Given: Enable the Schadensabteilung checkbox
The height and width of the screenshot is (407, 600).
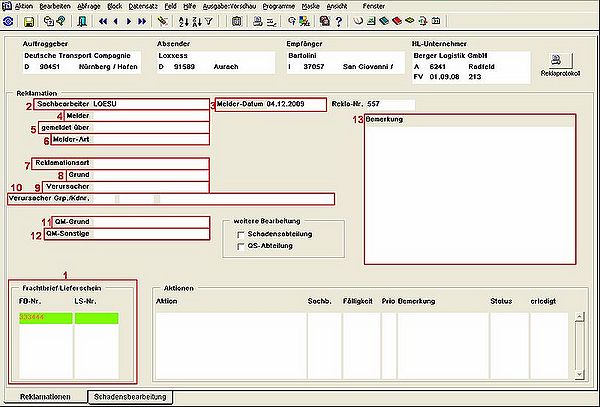Looking at the screenshot, I should (241, 234).
